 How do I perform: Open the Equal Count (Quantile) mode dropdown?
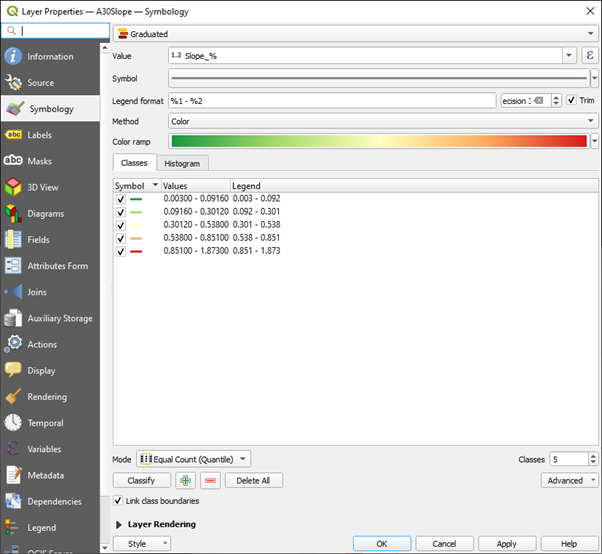tap(193, 459)
